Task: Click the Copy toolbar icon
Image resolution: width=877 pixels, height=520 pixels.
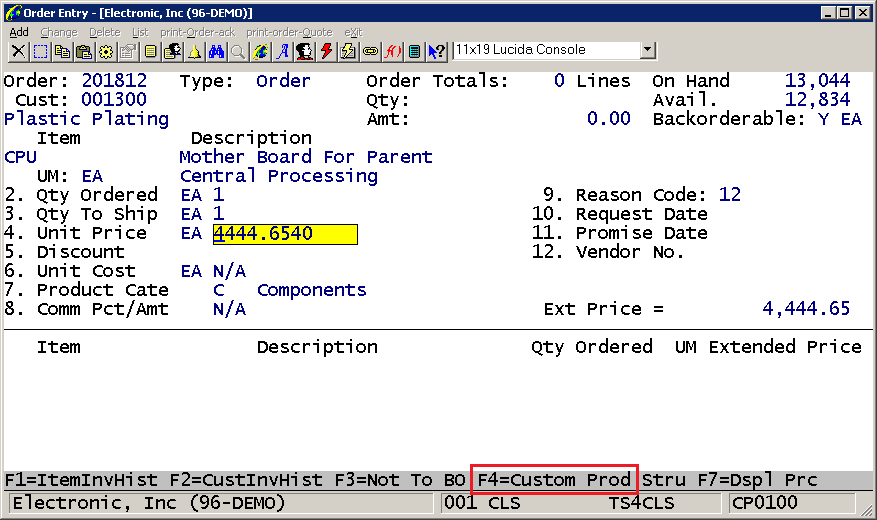Action: (x=62, y=51)
